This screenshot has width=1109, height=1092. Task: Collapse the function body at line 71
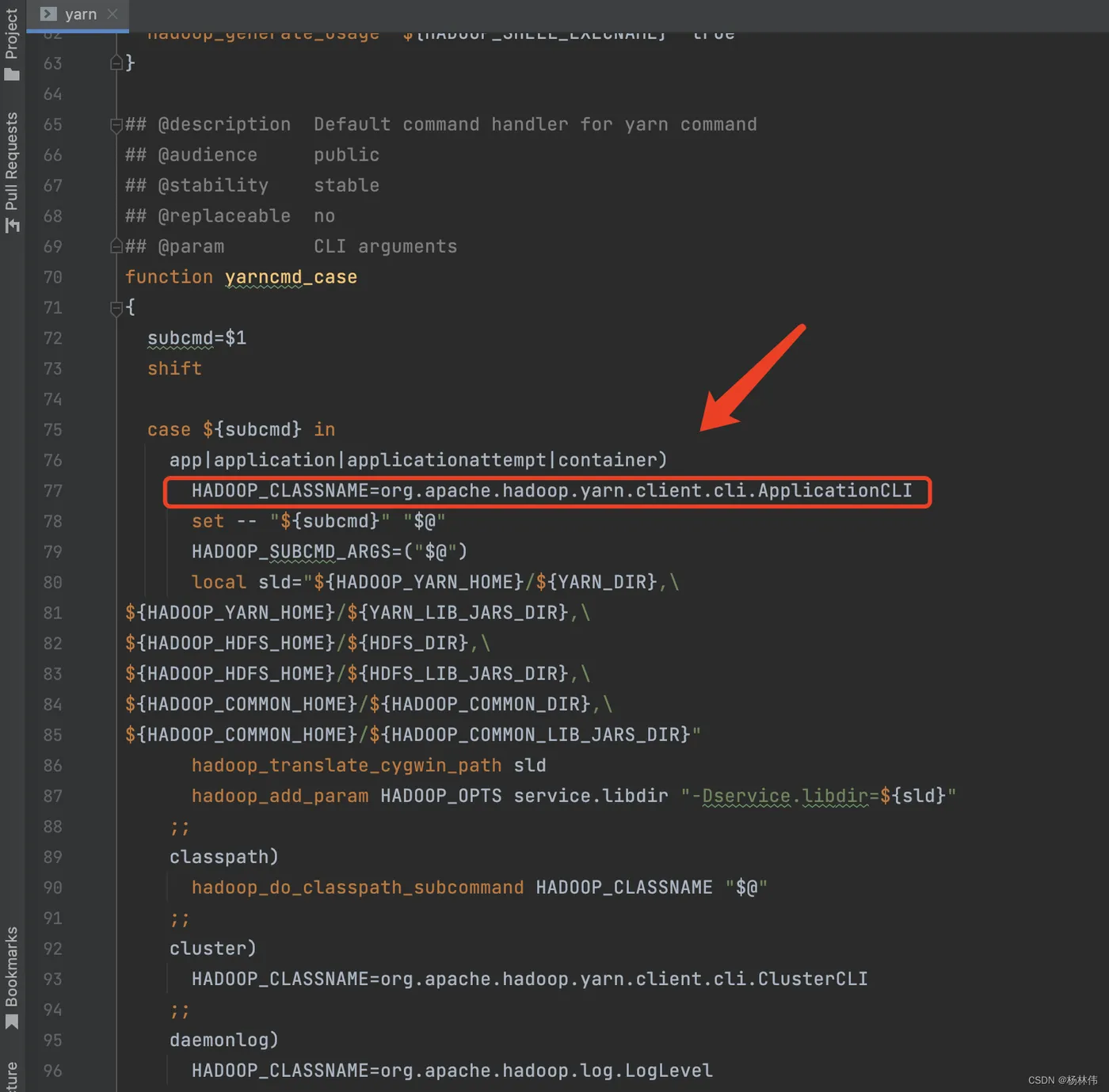pyautogui.click(x=116, y=308)
